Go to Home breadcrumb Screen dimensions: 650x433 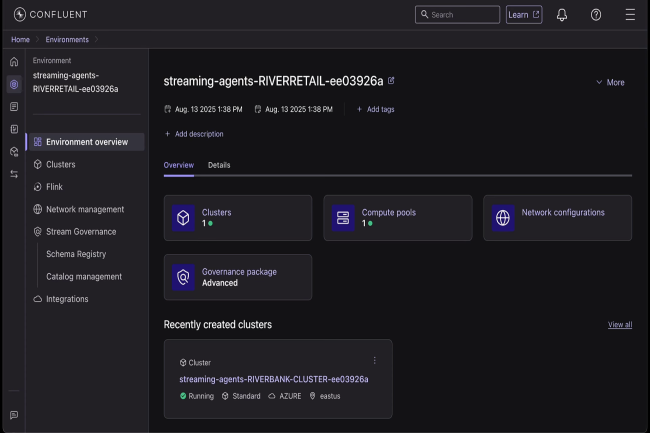(x=20, y=39)
